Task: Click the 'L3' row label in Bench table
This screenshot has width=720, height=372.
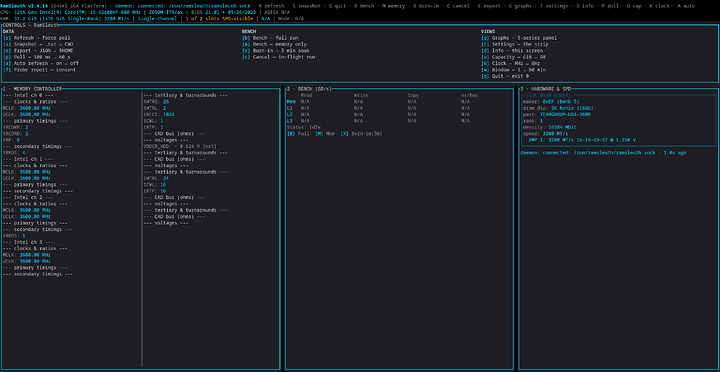Action: click(290, 121)
